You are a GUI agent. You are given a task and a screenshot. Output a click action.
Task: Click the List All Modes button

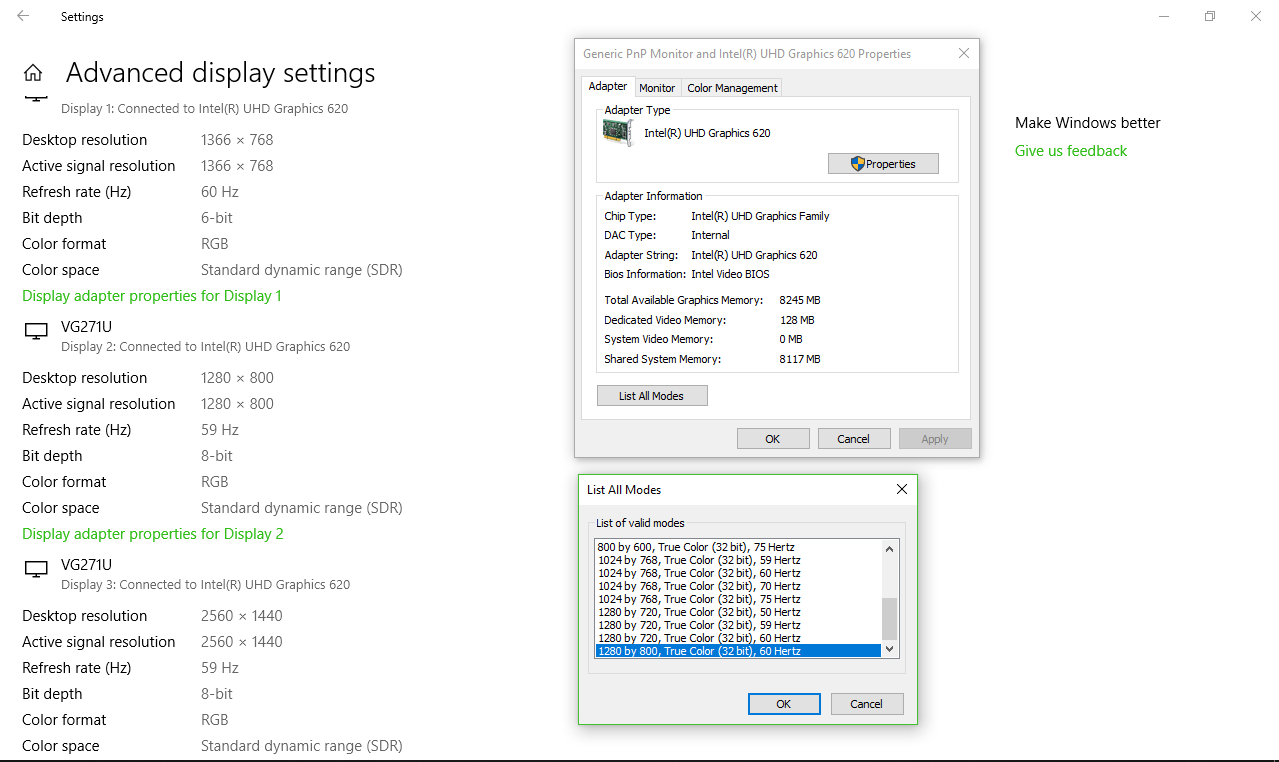click(x=652, y=396)
